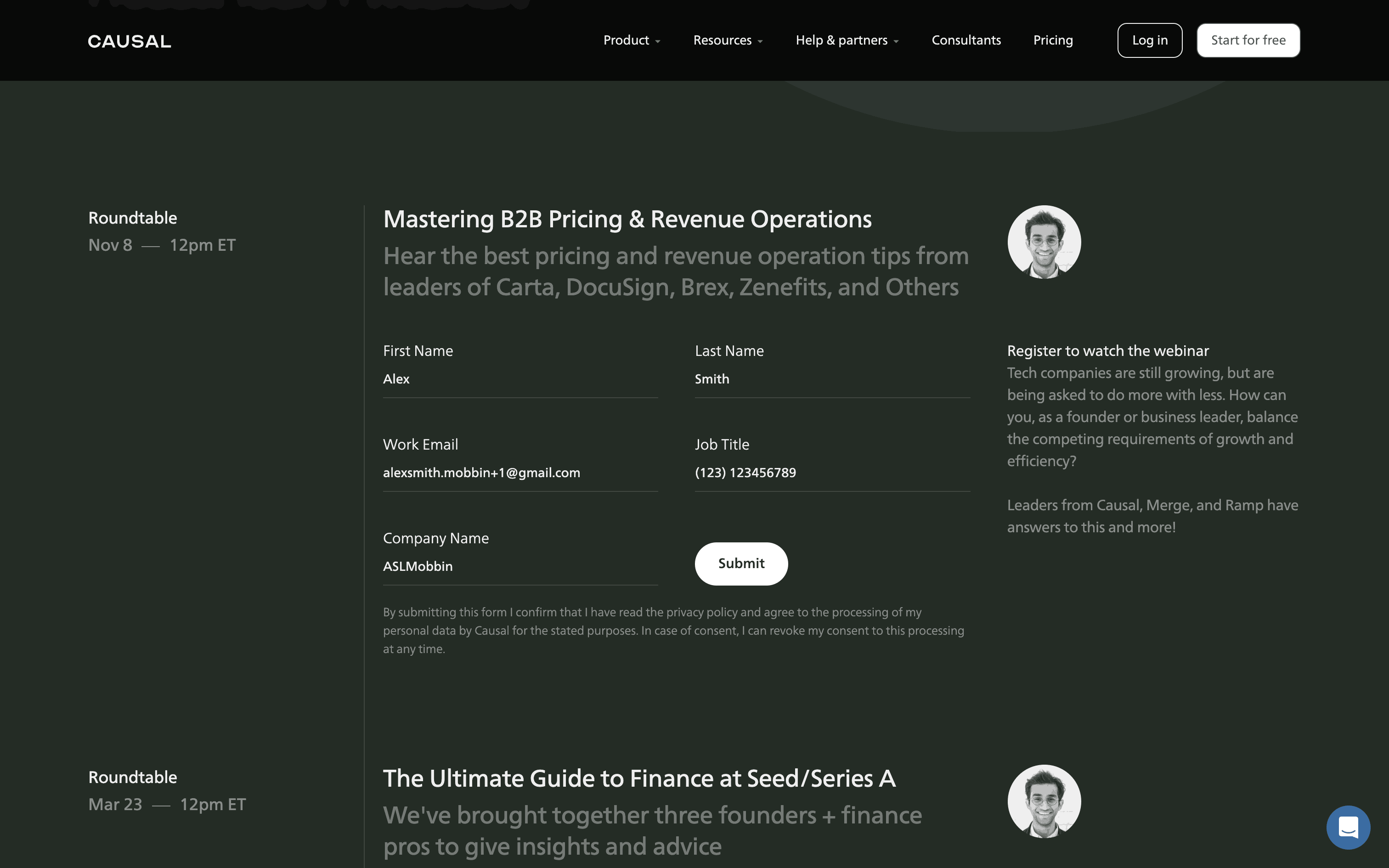The image size is (1389, 868).
Task: Expand the Resources dropdown menu
Action: (727, 40)
